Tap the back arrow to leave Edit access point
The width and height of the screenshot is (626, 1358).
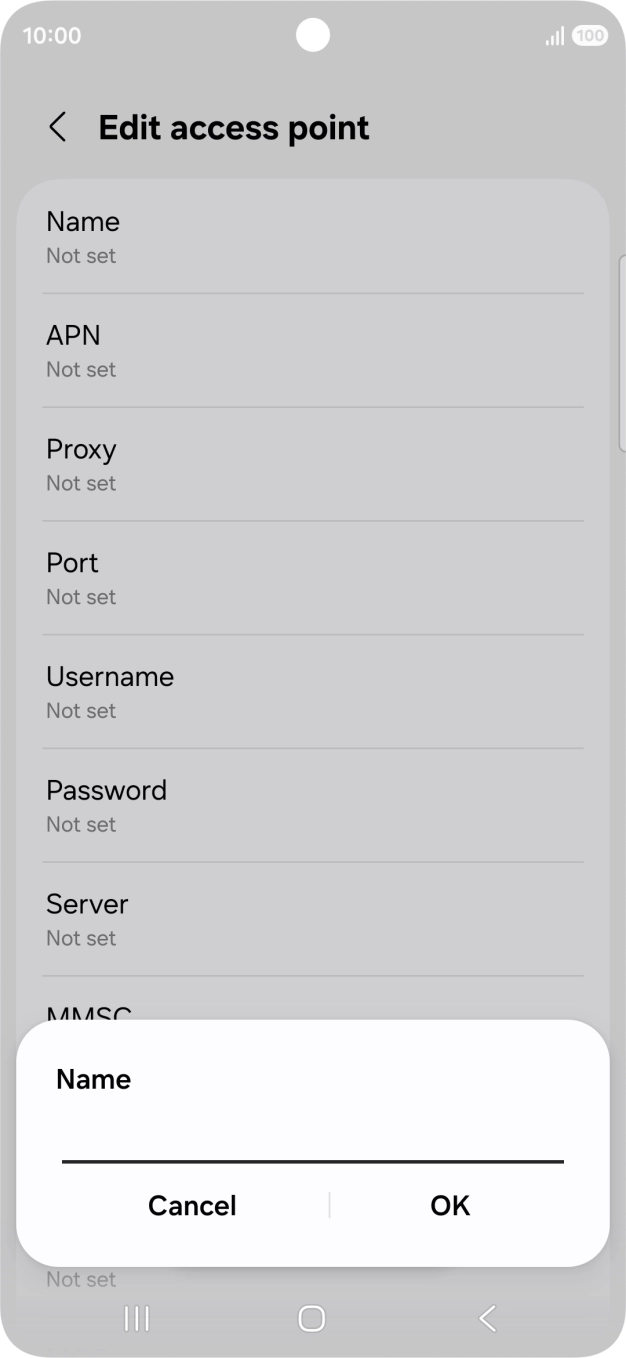pos(57,127)
